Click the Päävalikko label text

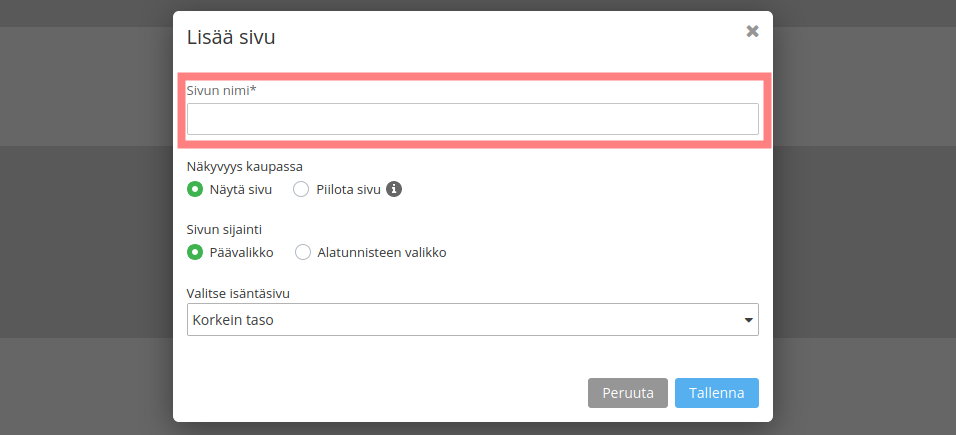tap(241, 252)
